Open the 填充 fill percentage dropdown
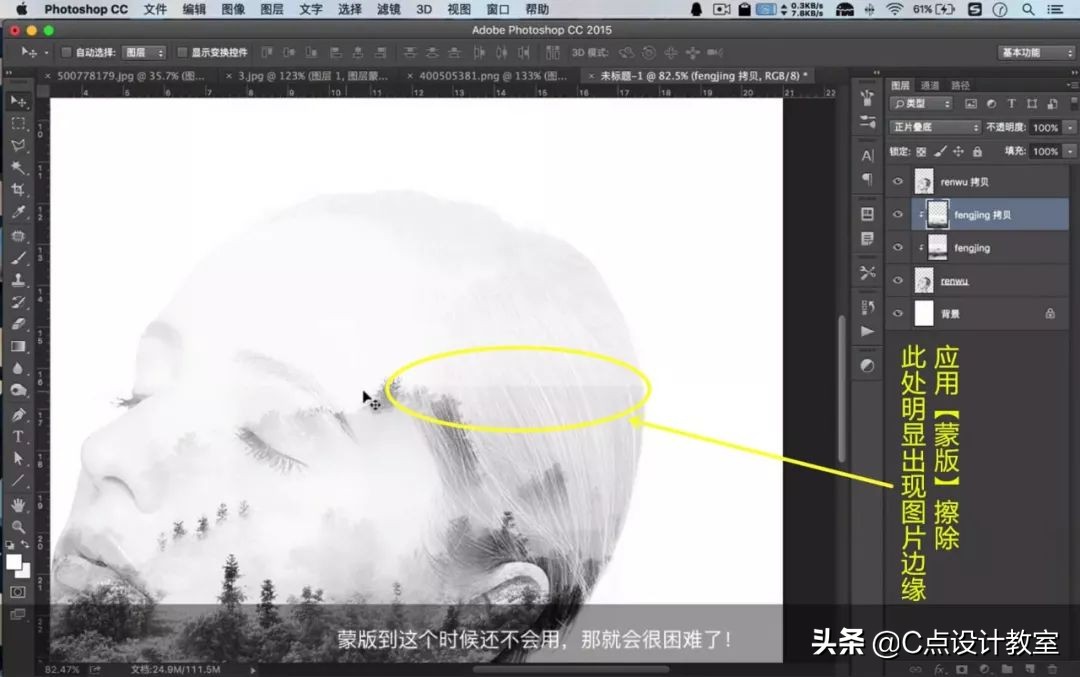Viewport: 1080px width, 677px height. pyautogui.click(x=1069, y=150)
